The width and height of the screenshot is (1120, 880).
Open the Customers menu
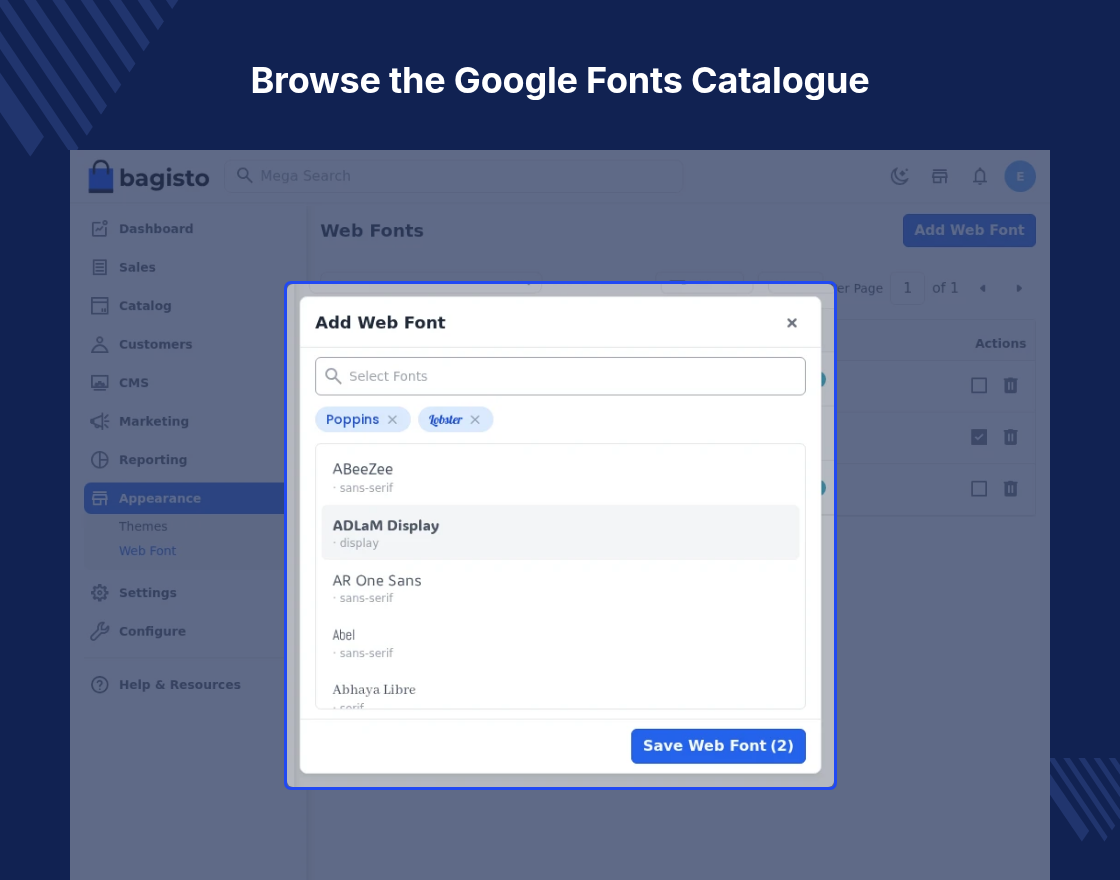pos(155,344)
